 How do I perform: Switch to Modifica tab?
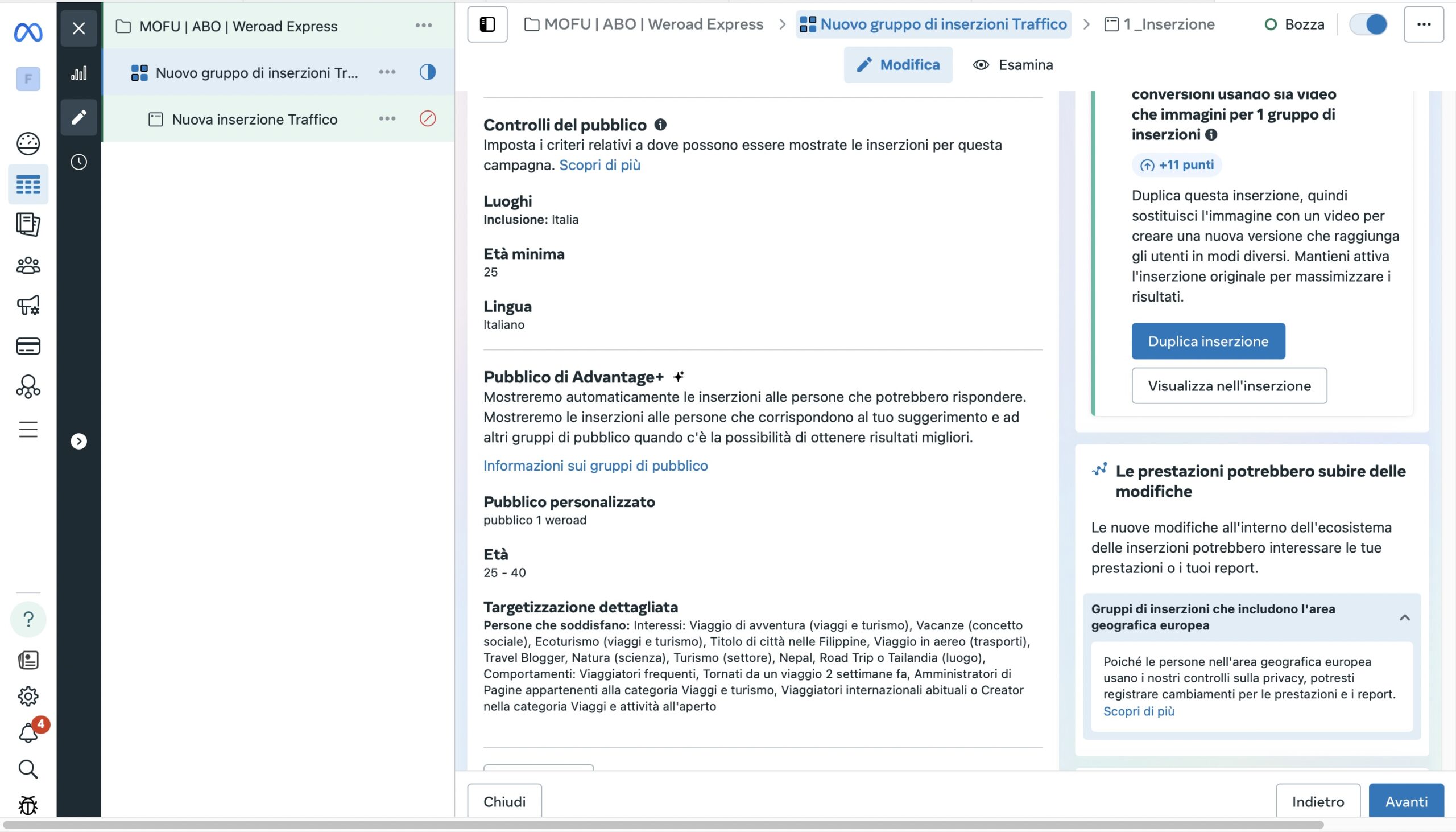tap(898, 64)
